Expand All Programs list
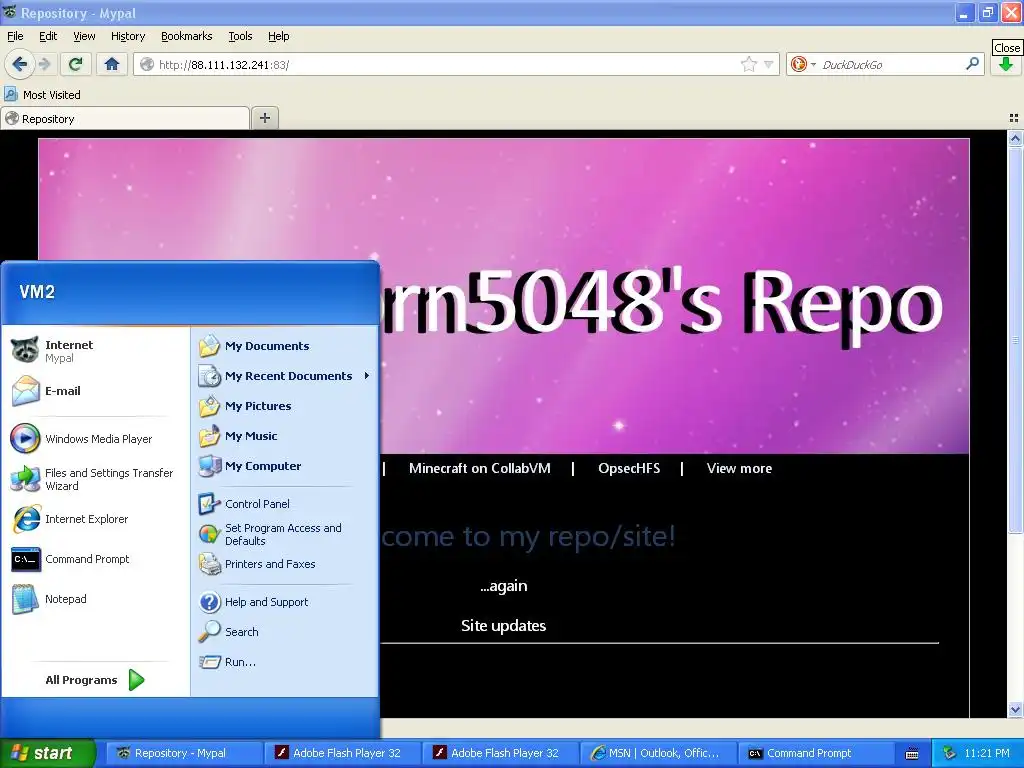Image resolution: width=1024 pixels, height=768 pixels. tap(95, 680)
